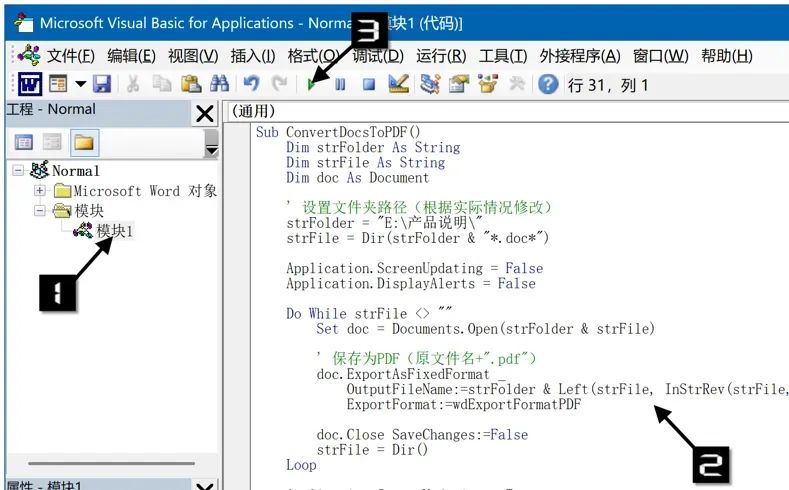Open Project Explorer toolbar icon
This screenshot has width=789, height=490.
(430, 84)
